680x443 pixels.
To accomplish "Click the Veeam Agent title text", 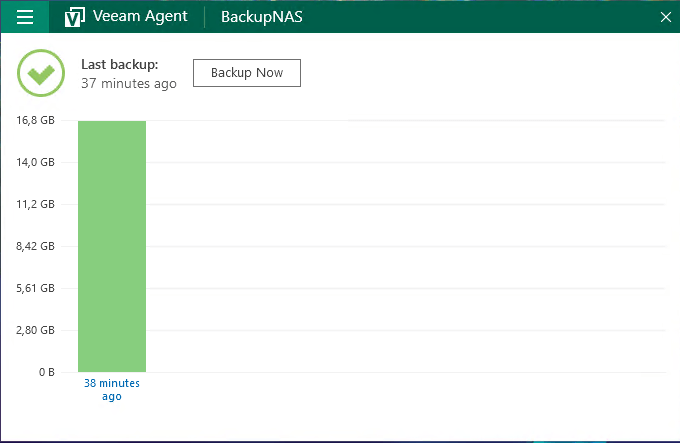I will click(139, 17).
